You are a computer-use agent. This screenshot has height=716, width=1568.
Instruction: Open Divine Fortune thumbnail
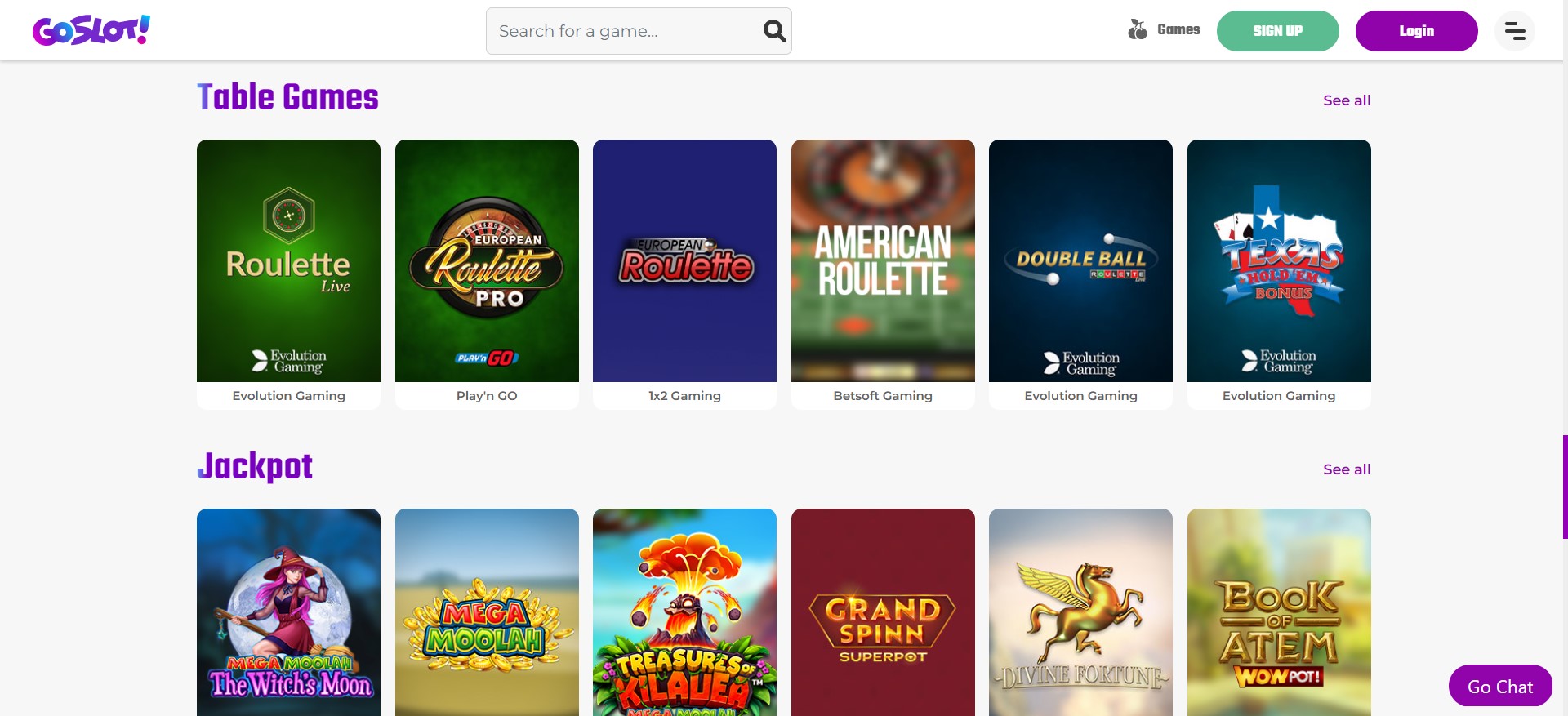(1080, 612)
